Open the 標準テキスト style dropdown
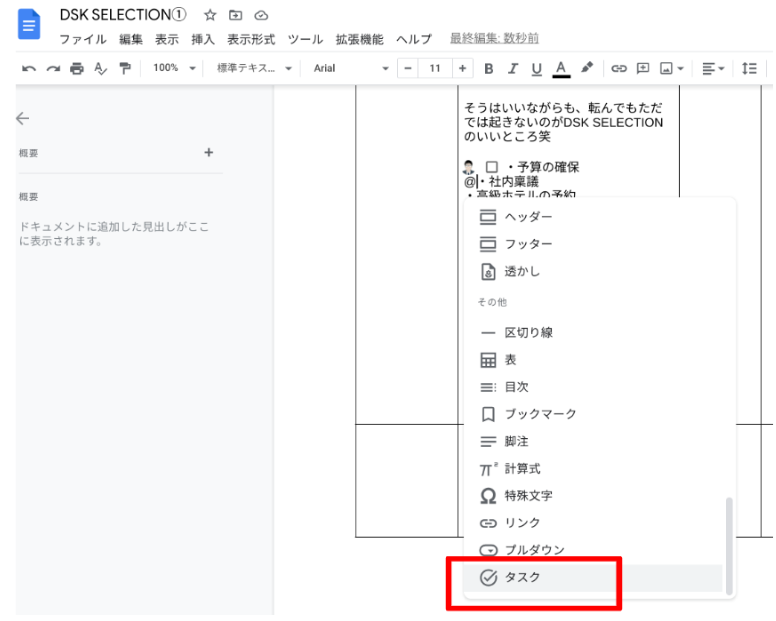 [254, 68]
